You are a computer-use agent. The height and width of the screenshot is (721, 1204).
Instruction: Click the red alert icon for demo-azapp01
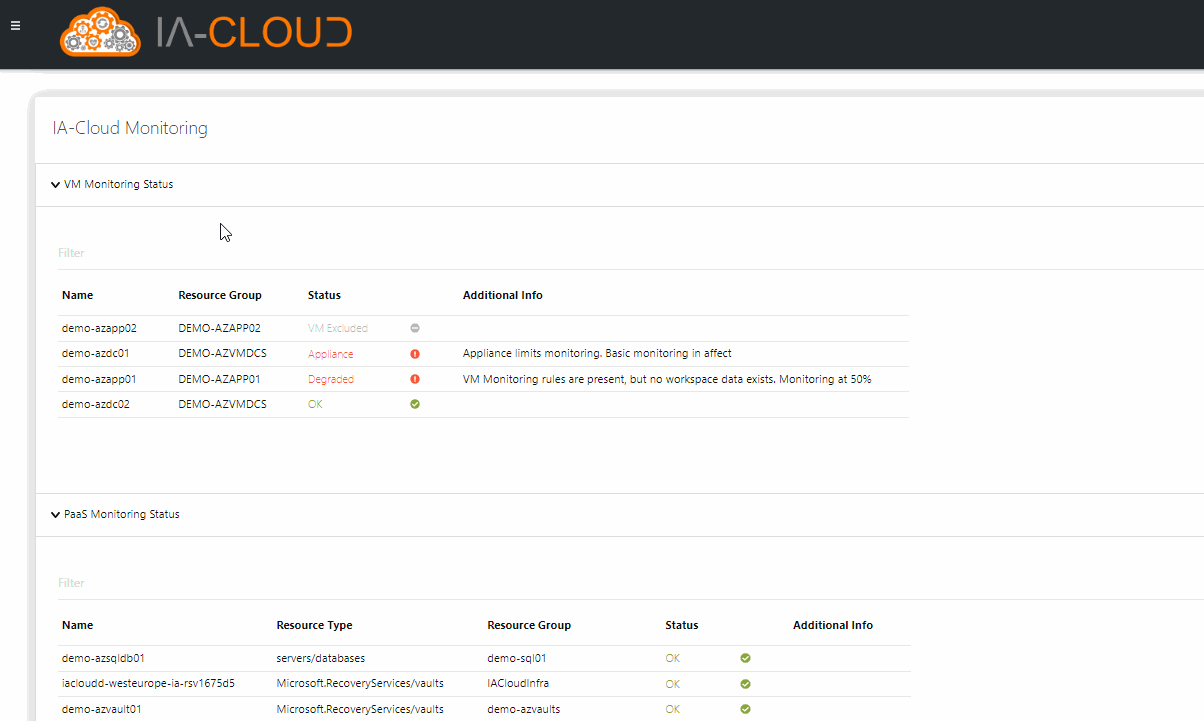(415, 379)
